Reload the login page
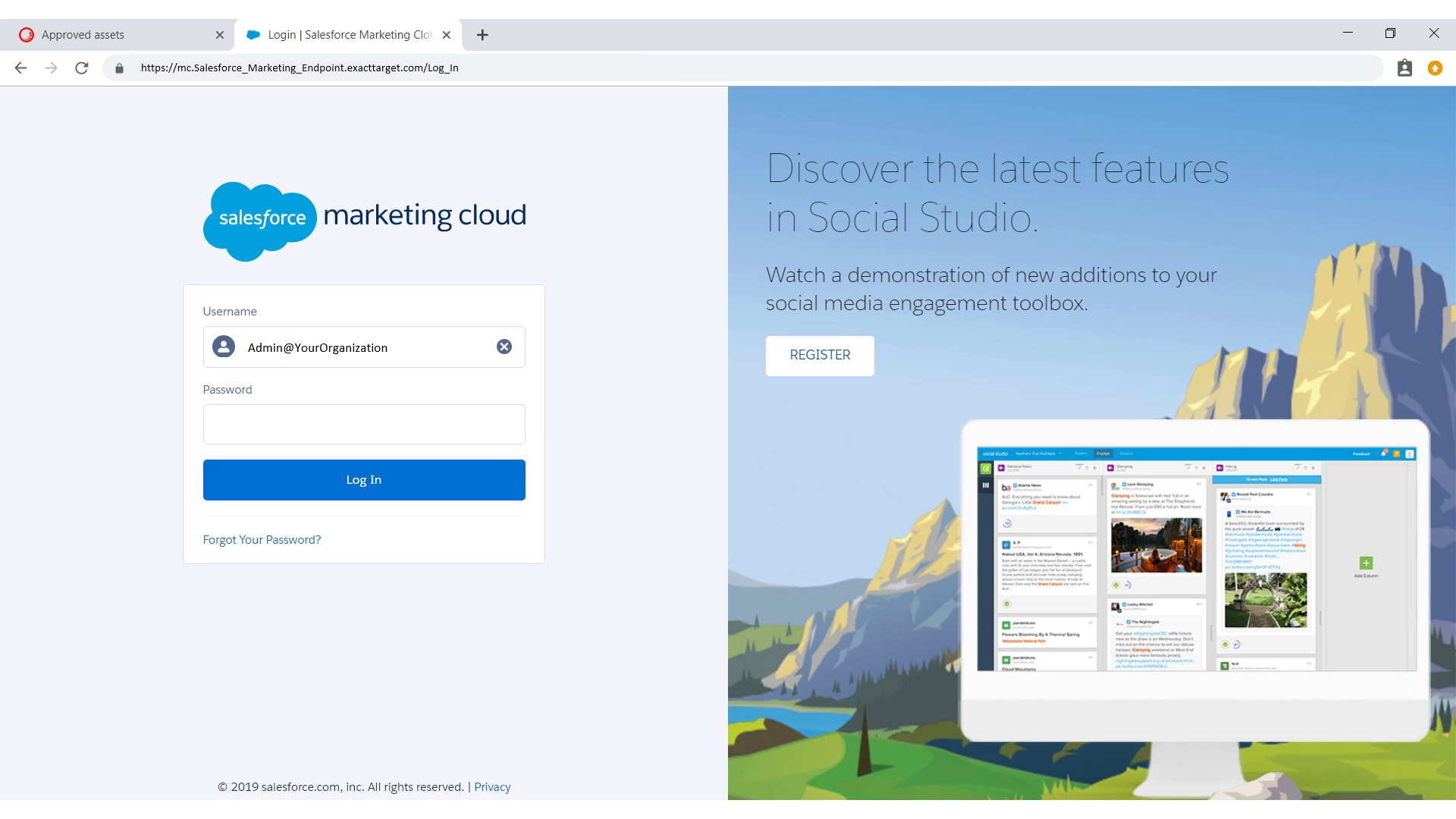 [x=82, y=68]
